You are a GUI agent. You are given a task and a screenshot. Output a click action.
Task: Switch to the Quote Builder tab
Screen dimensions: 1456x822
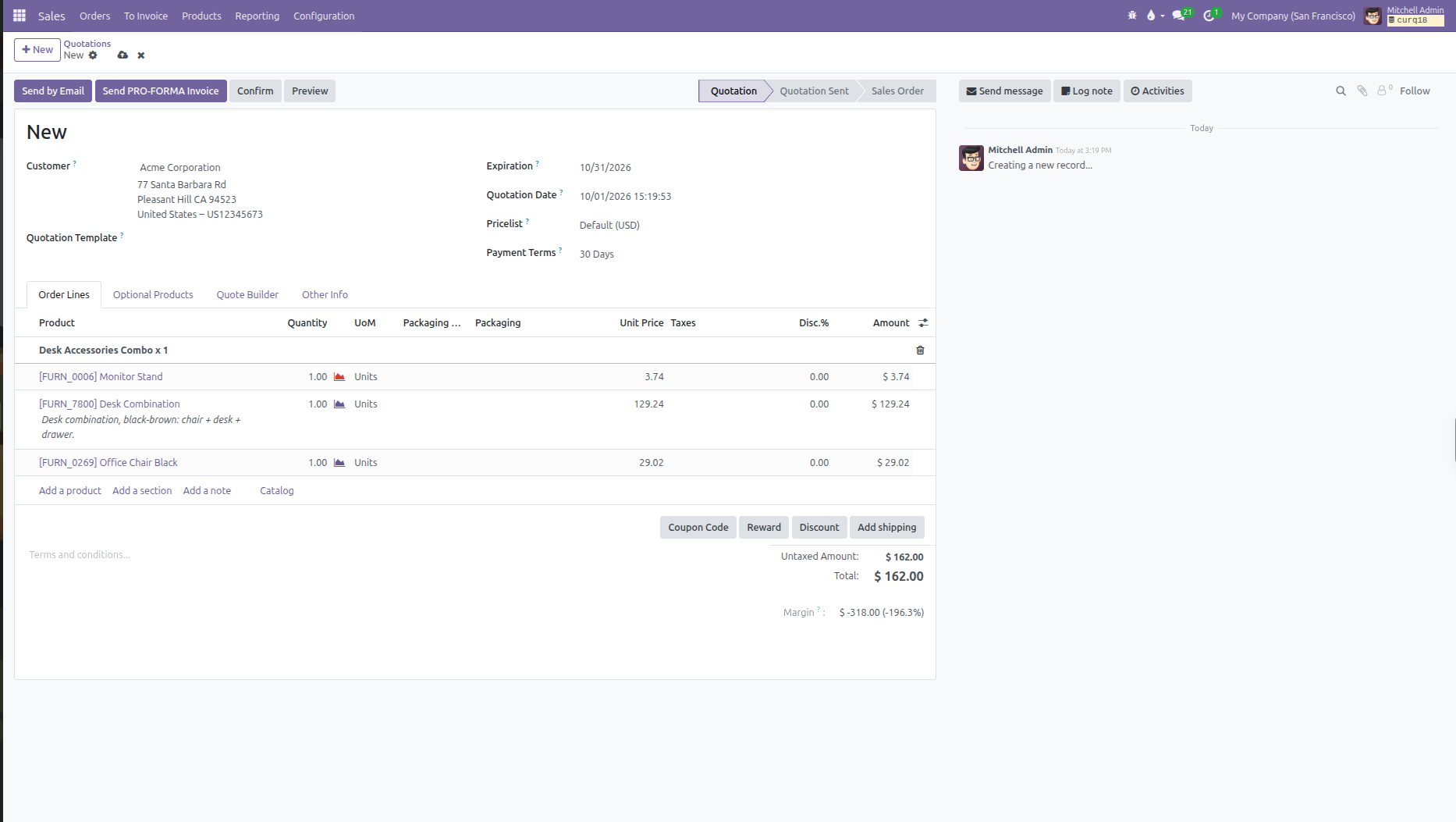click(247, 295)
